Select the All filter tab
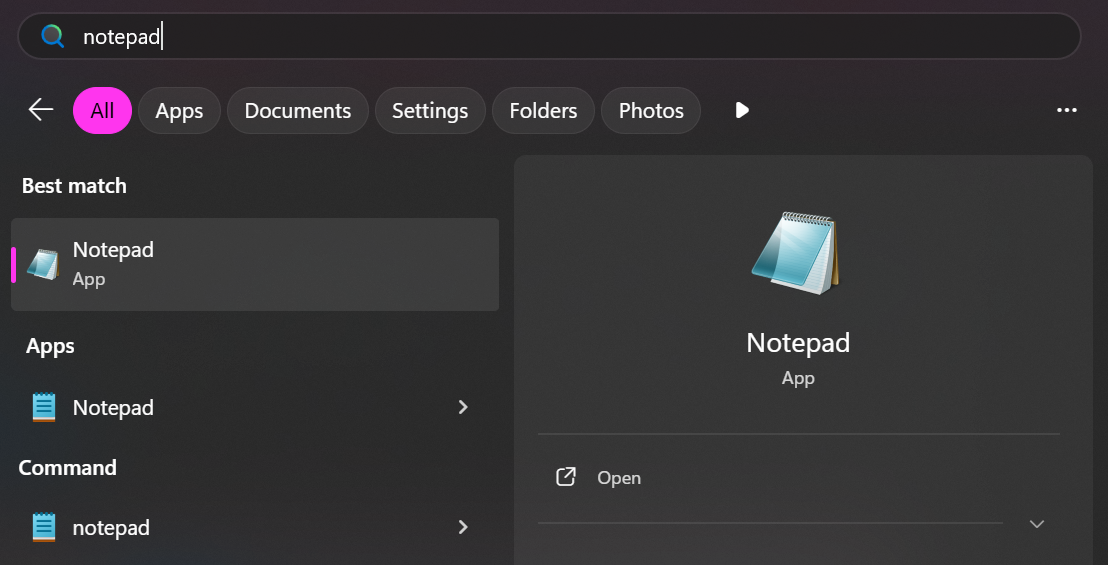This screenshot has width=1108, height=565. (102, 110)
